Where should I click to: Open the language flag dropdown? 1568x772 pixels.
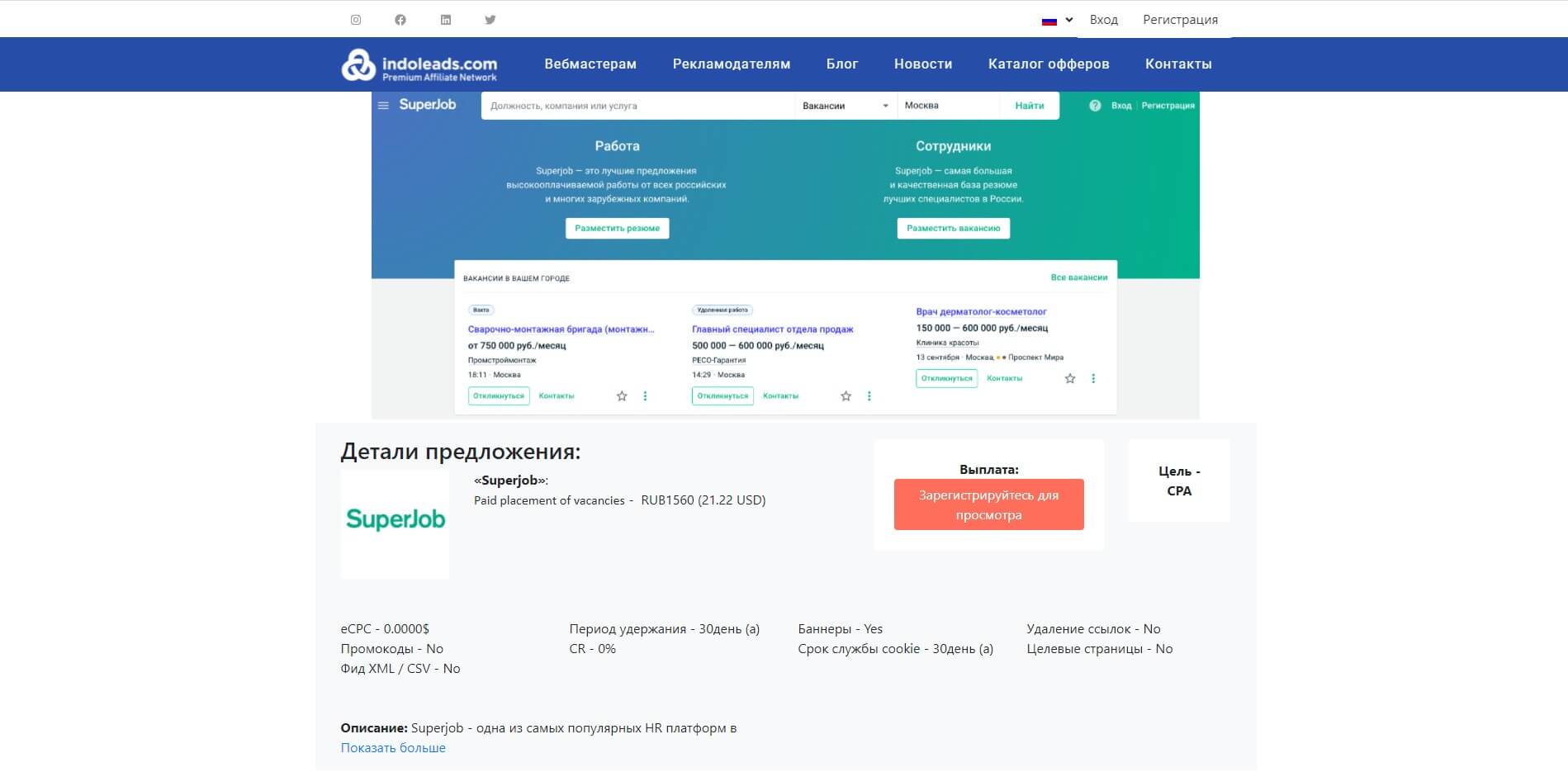click(1057, 20)
